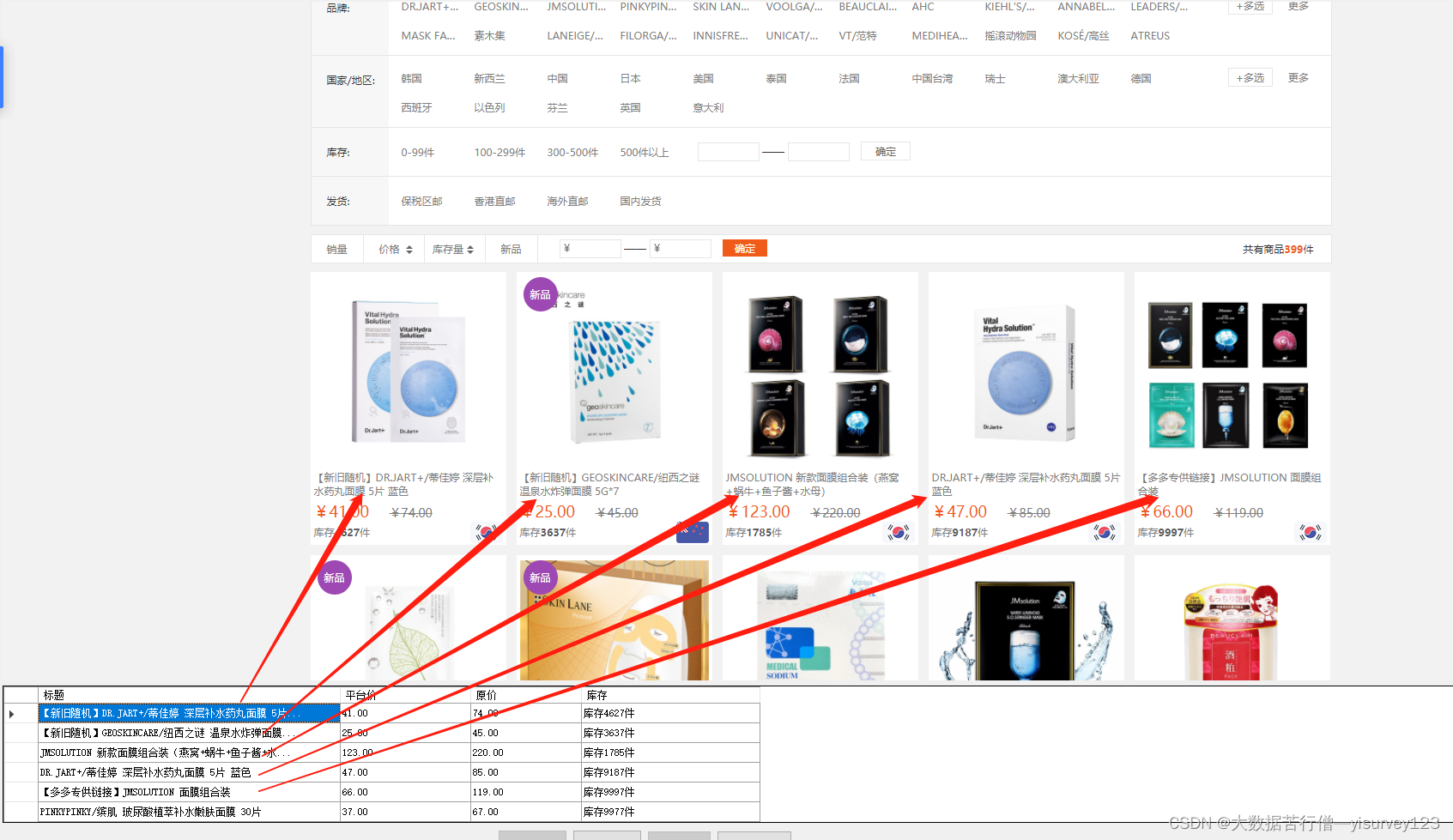
Task: Click the 库存 maximum quantity input
Action: pos(819,152)
